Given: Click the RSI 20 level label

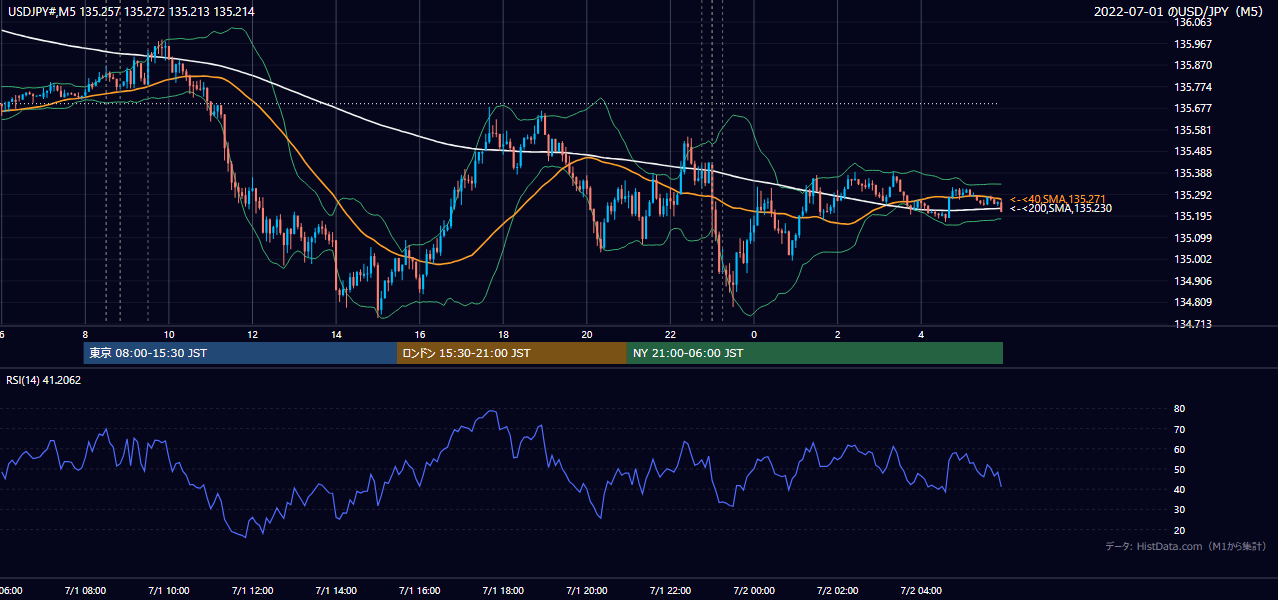Looking at the screenshot, I should pos(1179,530).
